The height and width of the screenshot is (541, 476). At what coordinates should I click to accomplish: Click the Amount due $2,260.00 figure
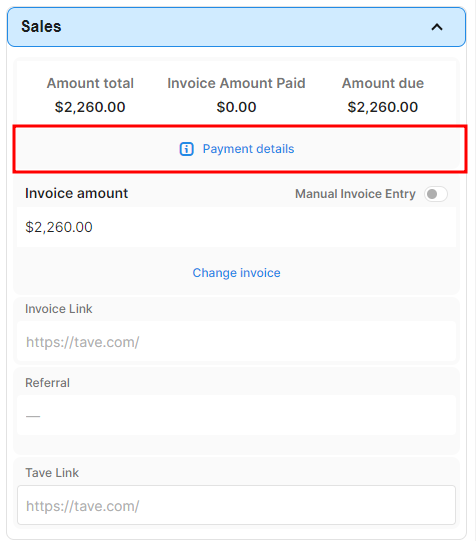click(383, 107)
